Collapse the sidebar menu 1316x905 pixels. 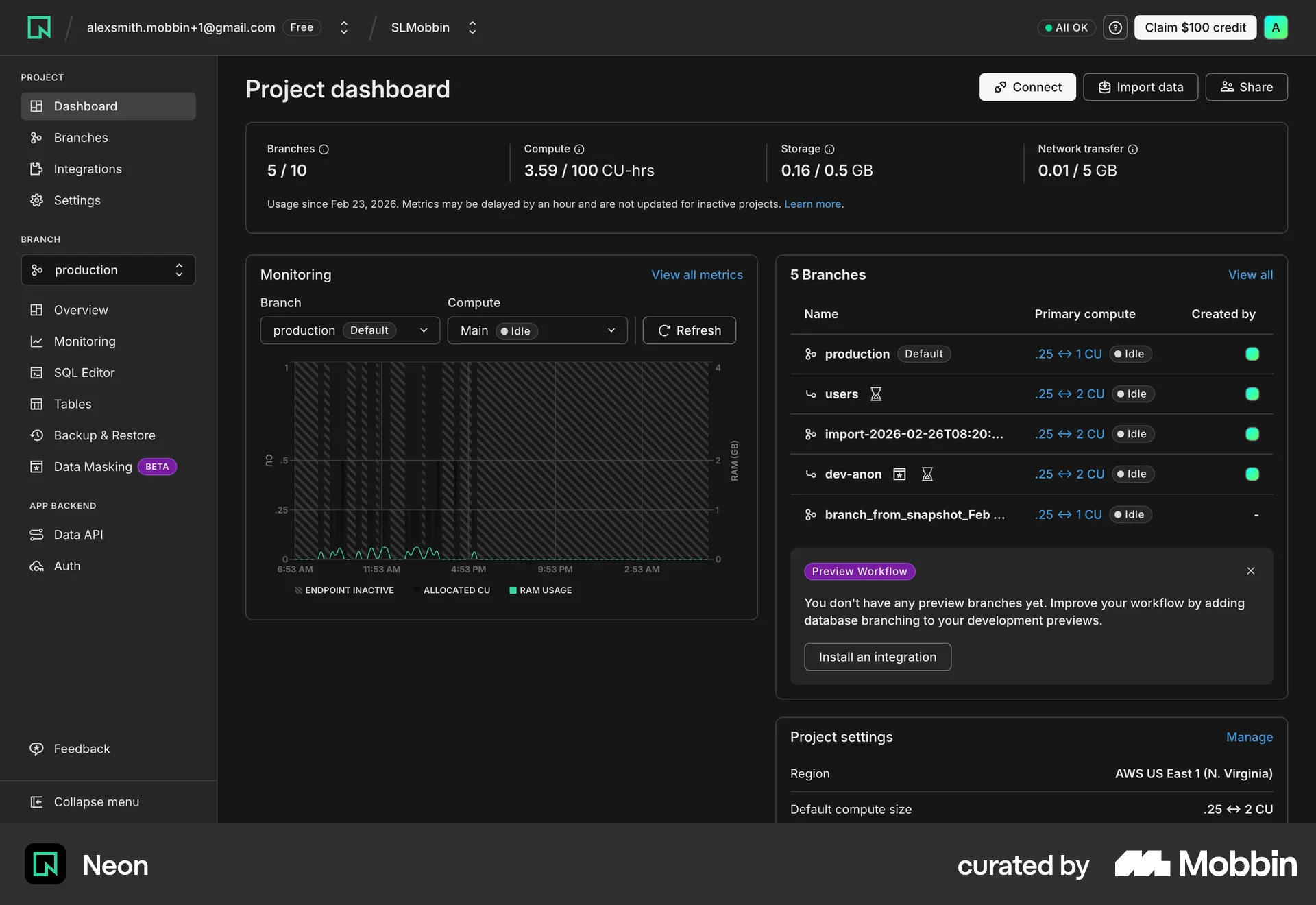coord(108,802)
